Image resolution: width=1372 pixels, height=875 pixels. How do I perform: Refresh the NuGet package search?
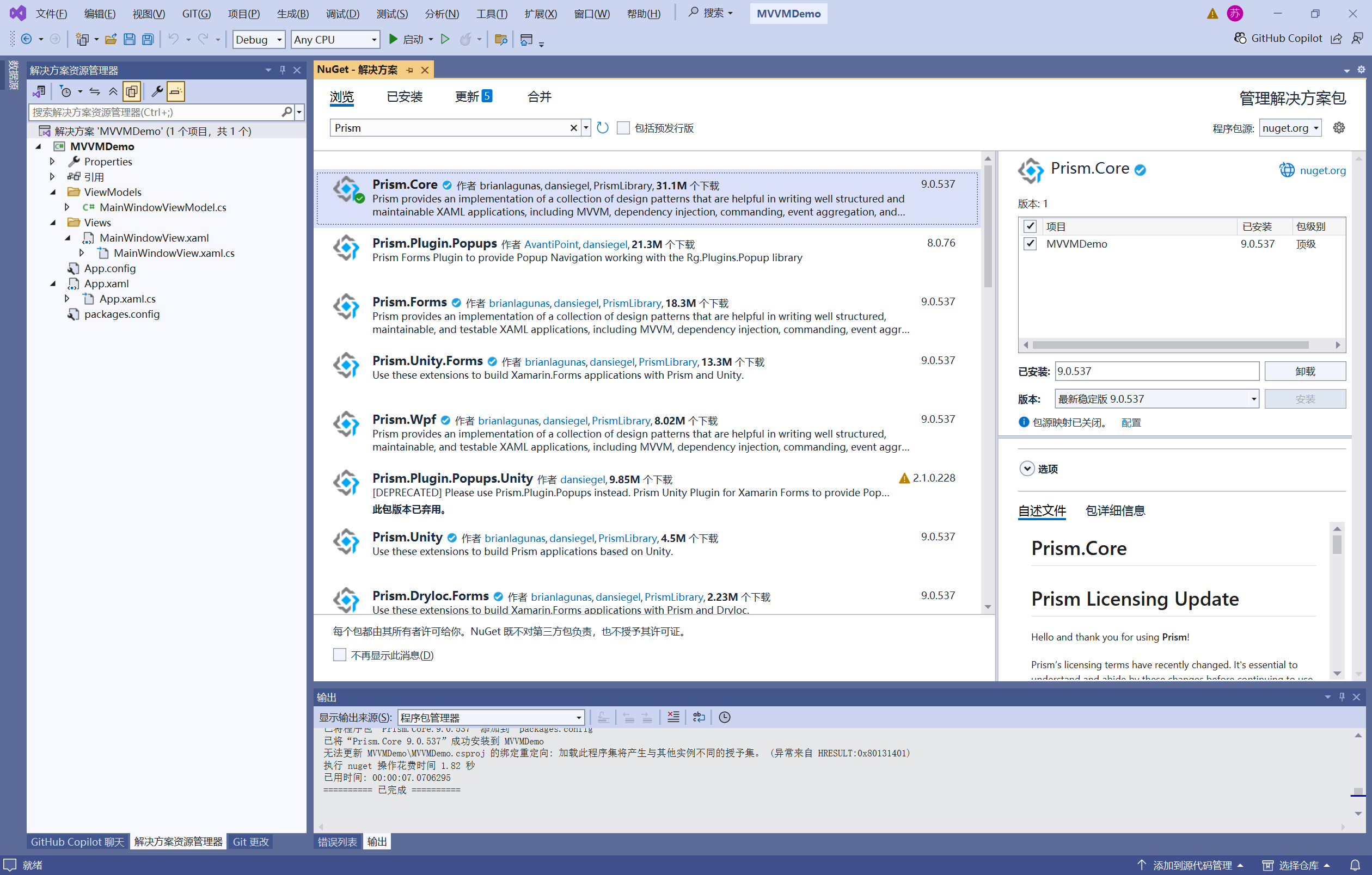pyautogui.click(x=603, y=128)
